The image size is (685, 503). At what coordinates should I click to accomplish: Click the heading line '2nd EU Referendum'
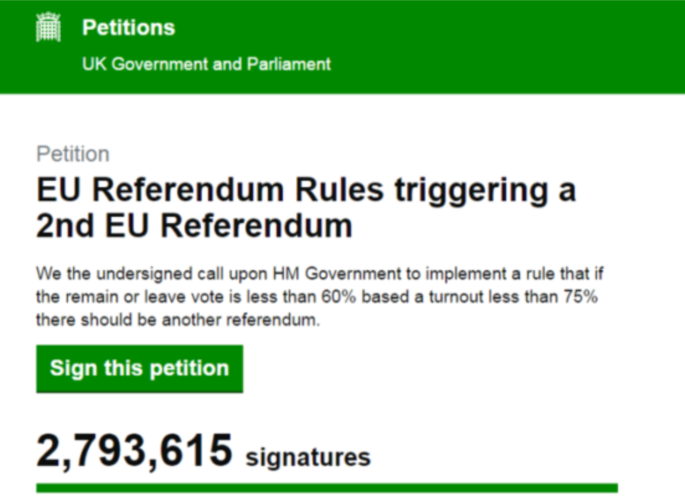[194, 227]
